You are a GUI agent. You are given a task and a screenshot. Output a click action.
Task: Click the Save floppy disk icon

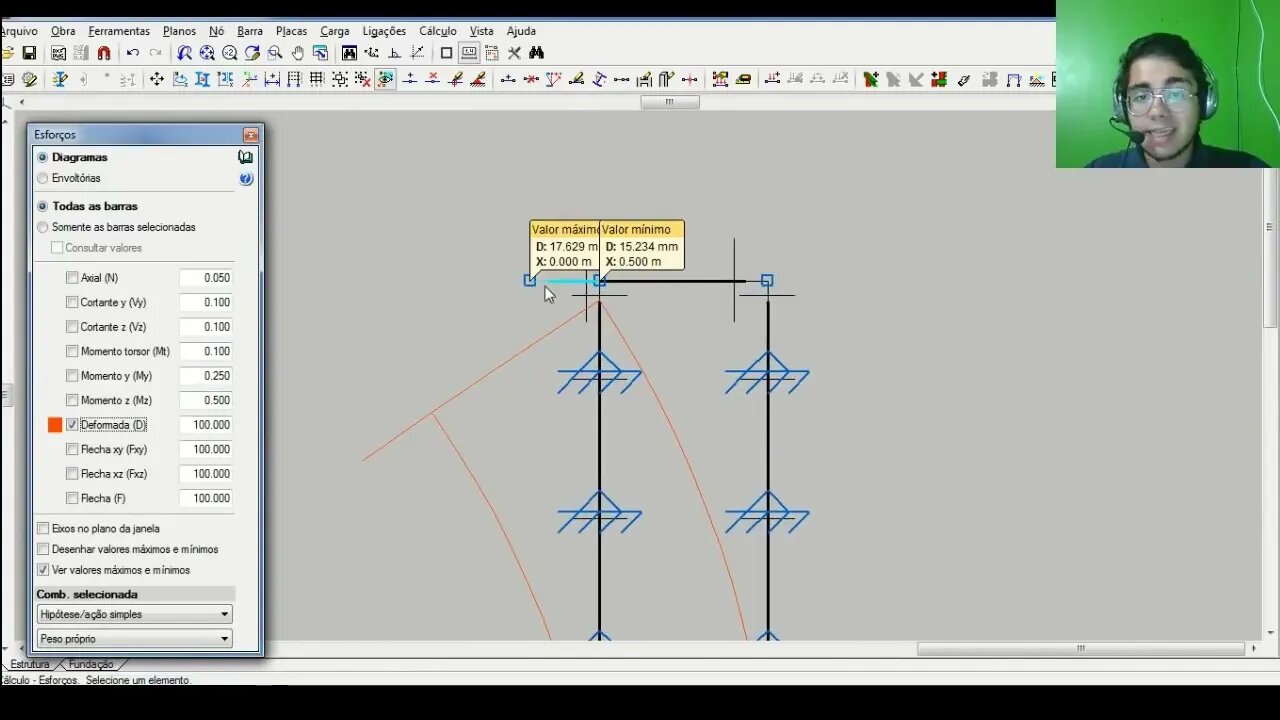(x=29, y=53)
